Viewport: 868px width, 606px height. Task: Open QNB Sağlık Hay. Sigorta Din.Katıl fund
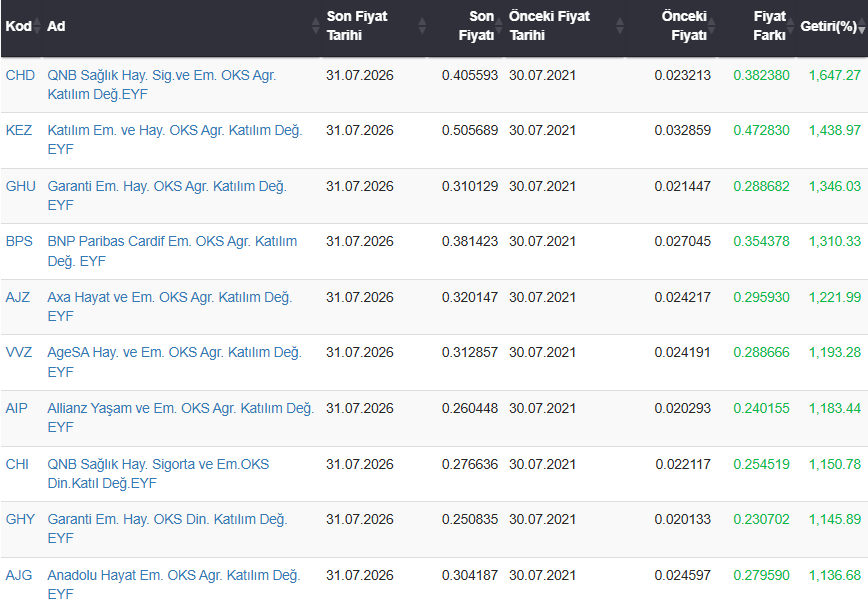(x=158, y=473)
